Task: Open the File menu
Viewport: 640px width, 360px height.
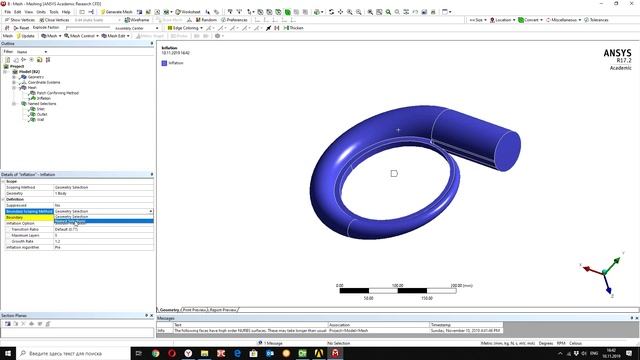Action: point(8,12)
